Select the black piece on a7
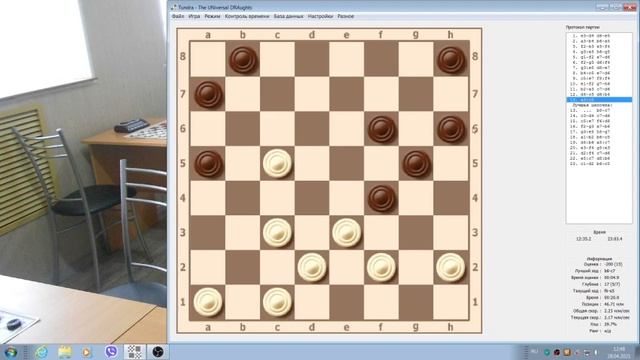This screenshot has height=360, width=640. click(x=208, y=95)
